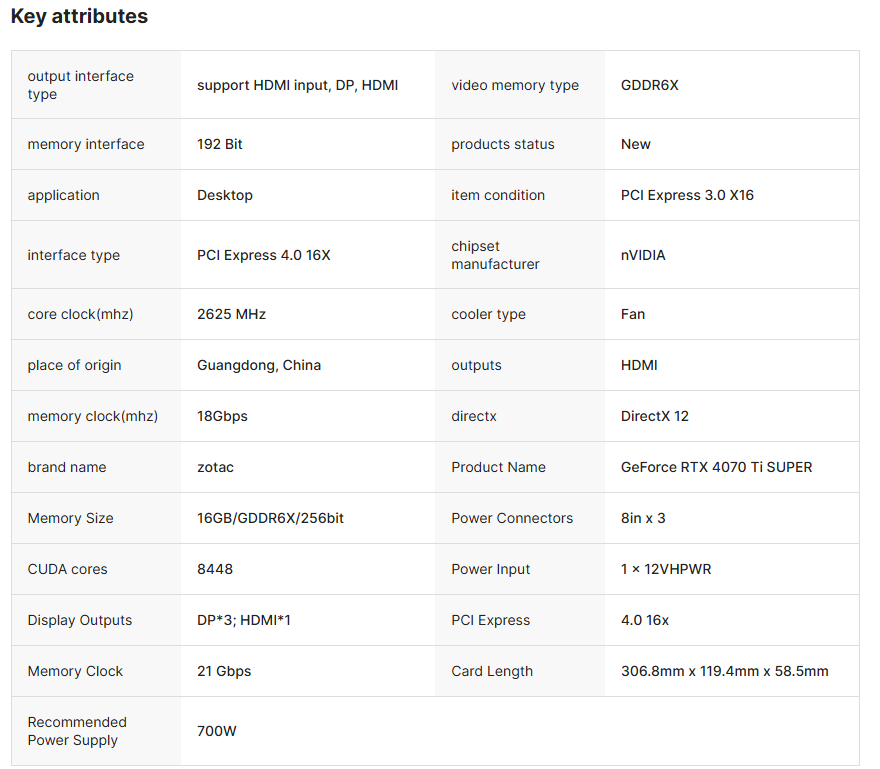Viewport: 880px width, 769px height.
Task: Select the '700W' value
Action: click(217, 731)
